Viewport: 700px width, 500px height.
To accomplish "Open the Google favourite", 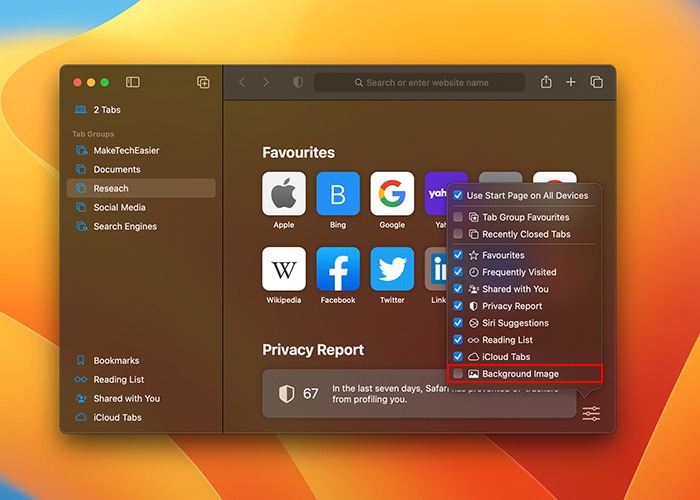I will (x=392, y=194).
